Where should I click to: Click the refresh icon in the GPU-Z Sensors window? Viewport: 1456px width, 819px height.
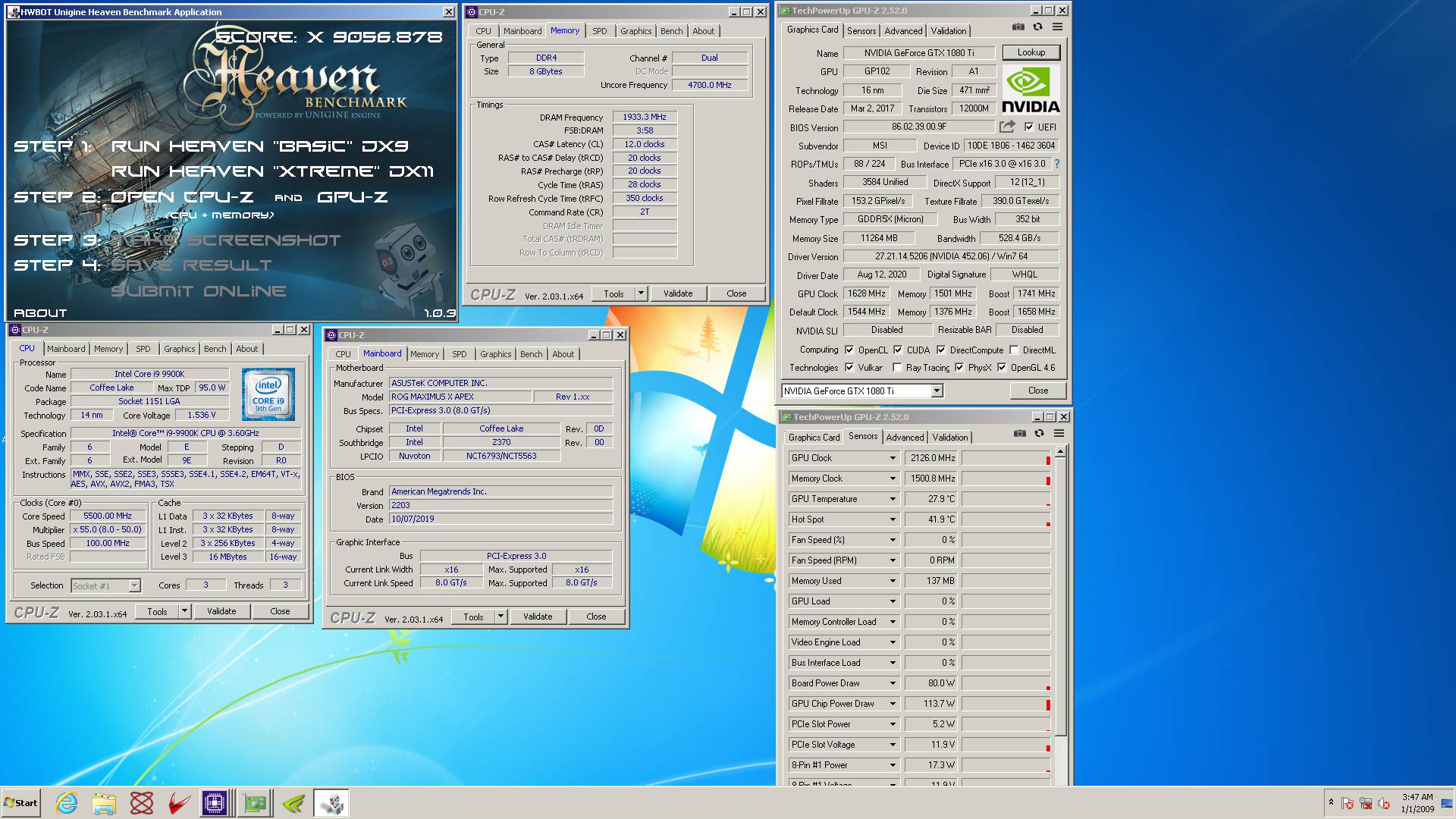1039,434
